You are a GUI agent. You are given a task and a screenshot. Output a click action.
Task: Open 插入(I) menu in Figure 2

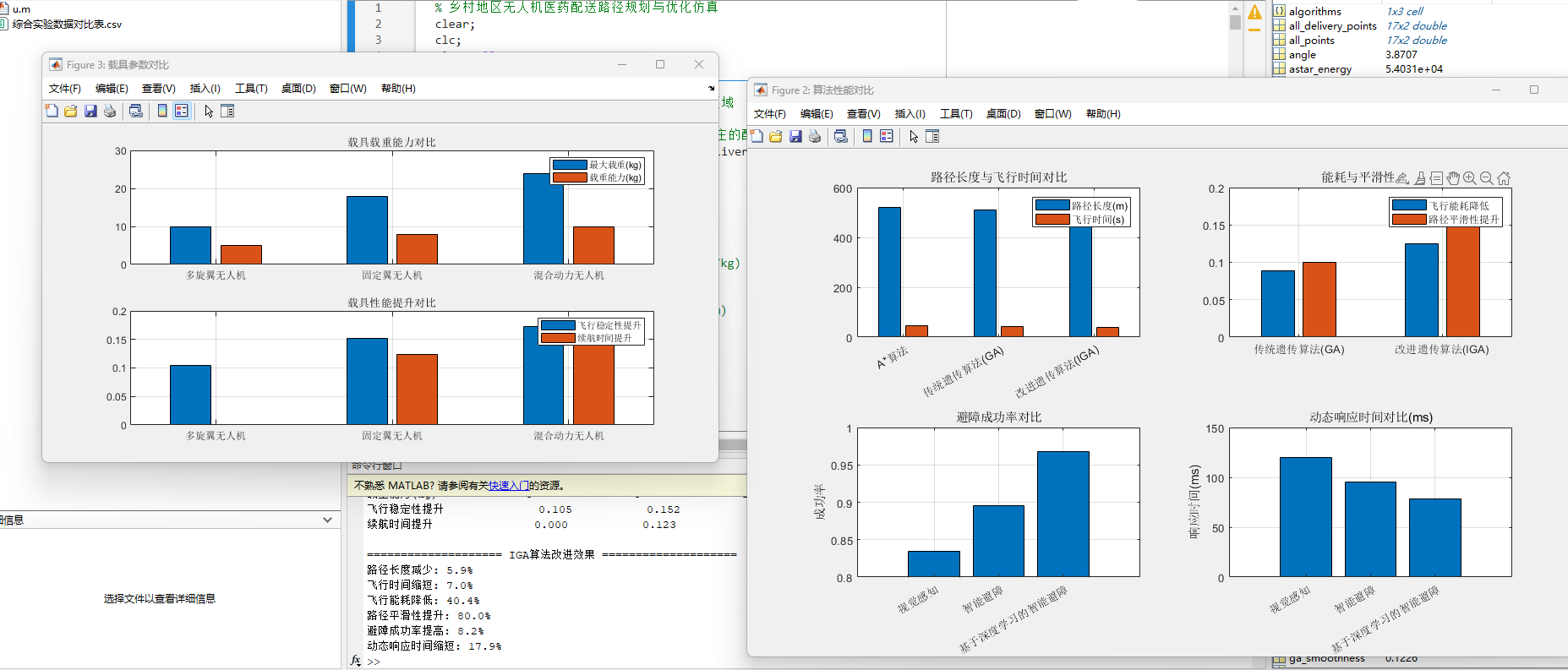(x=910, y=113)
